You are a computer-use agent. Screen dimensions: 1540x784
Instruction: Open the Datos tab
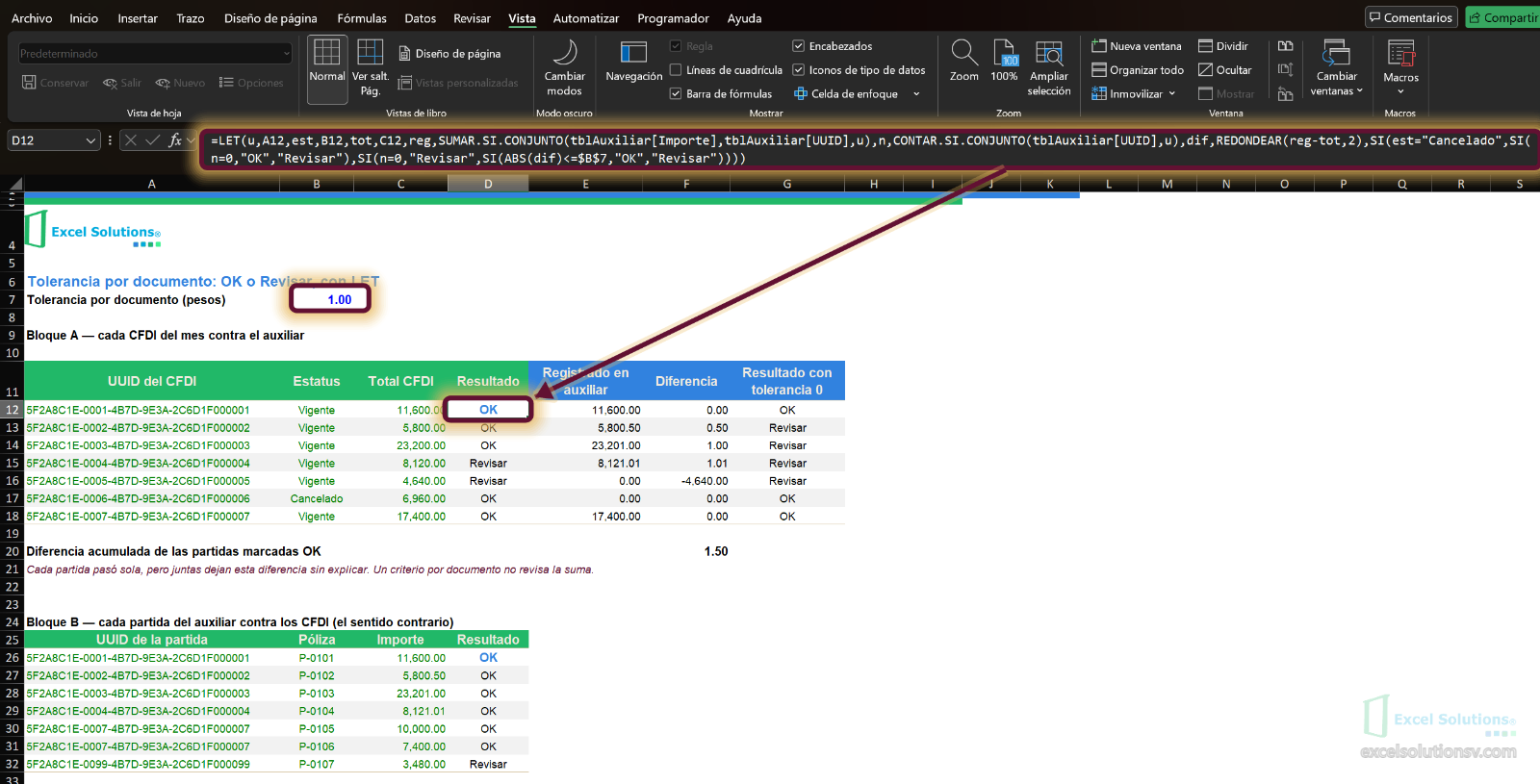[x=421, y=18]
